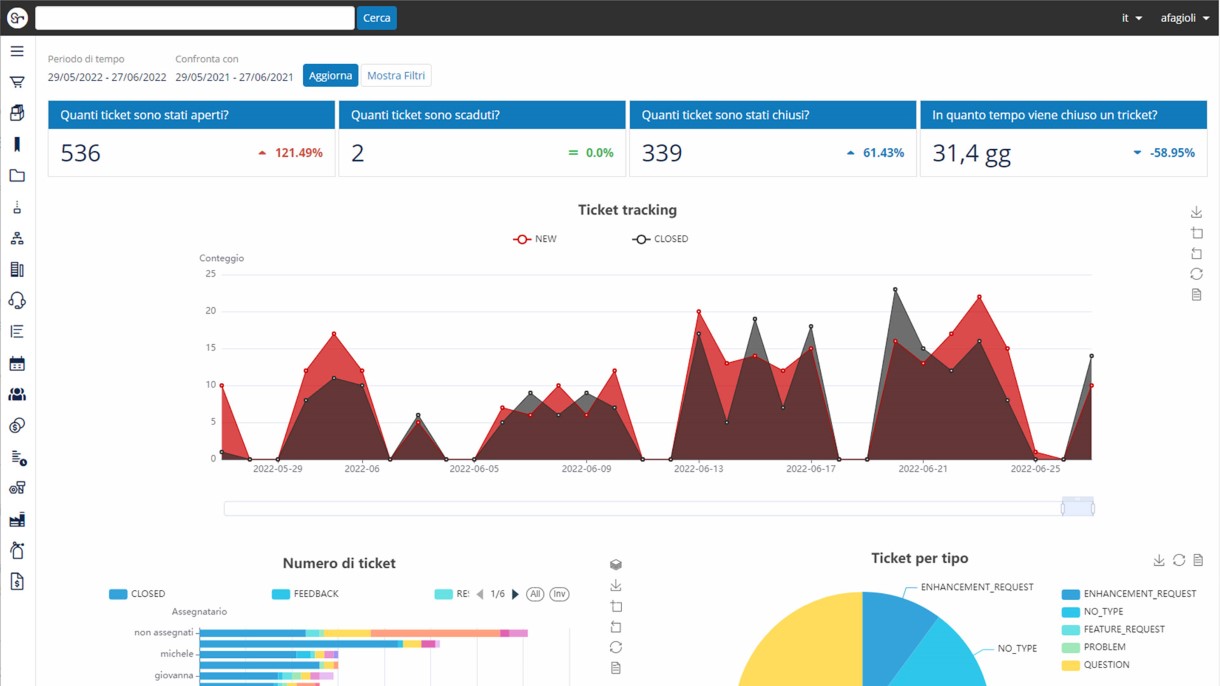Download Ticket tracking chart as image

[1196, 213]
